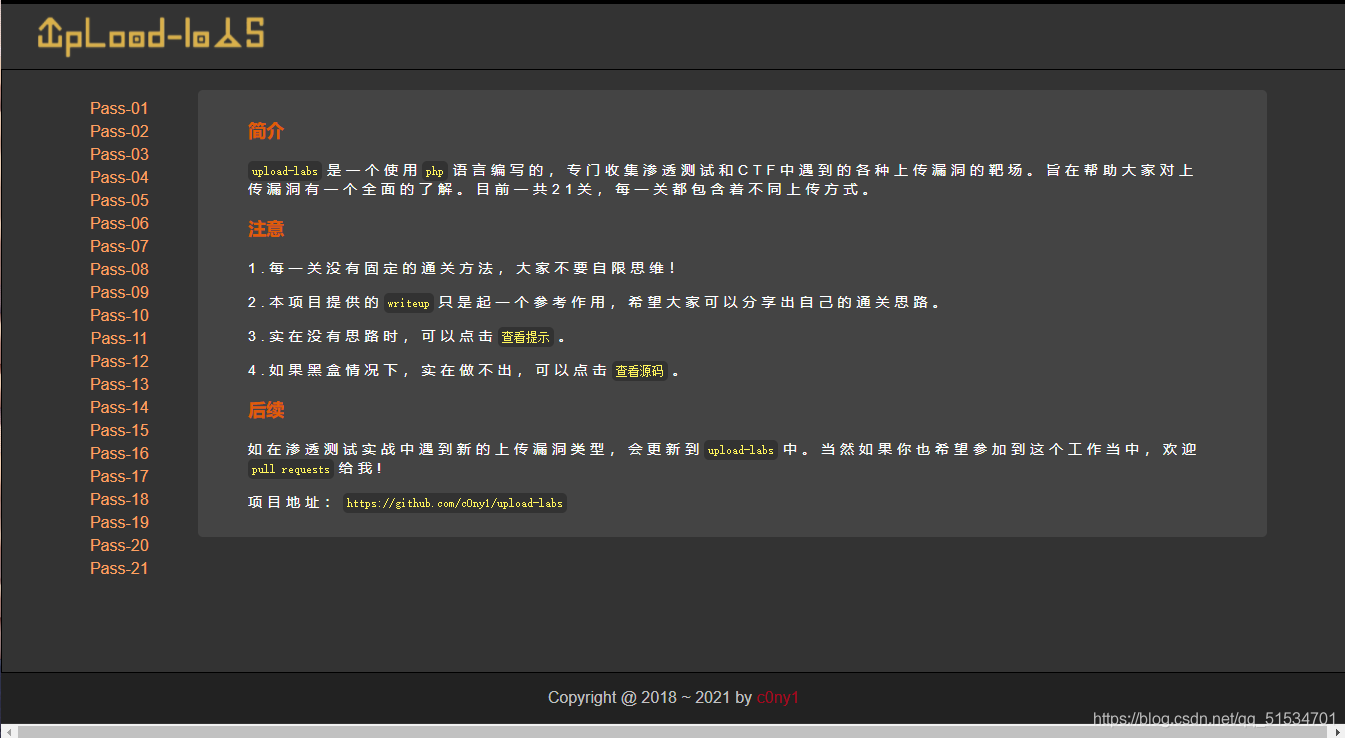Go to Pass-09

[x=119, y=292]
